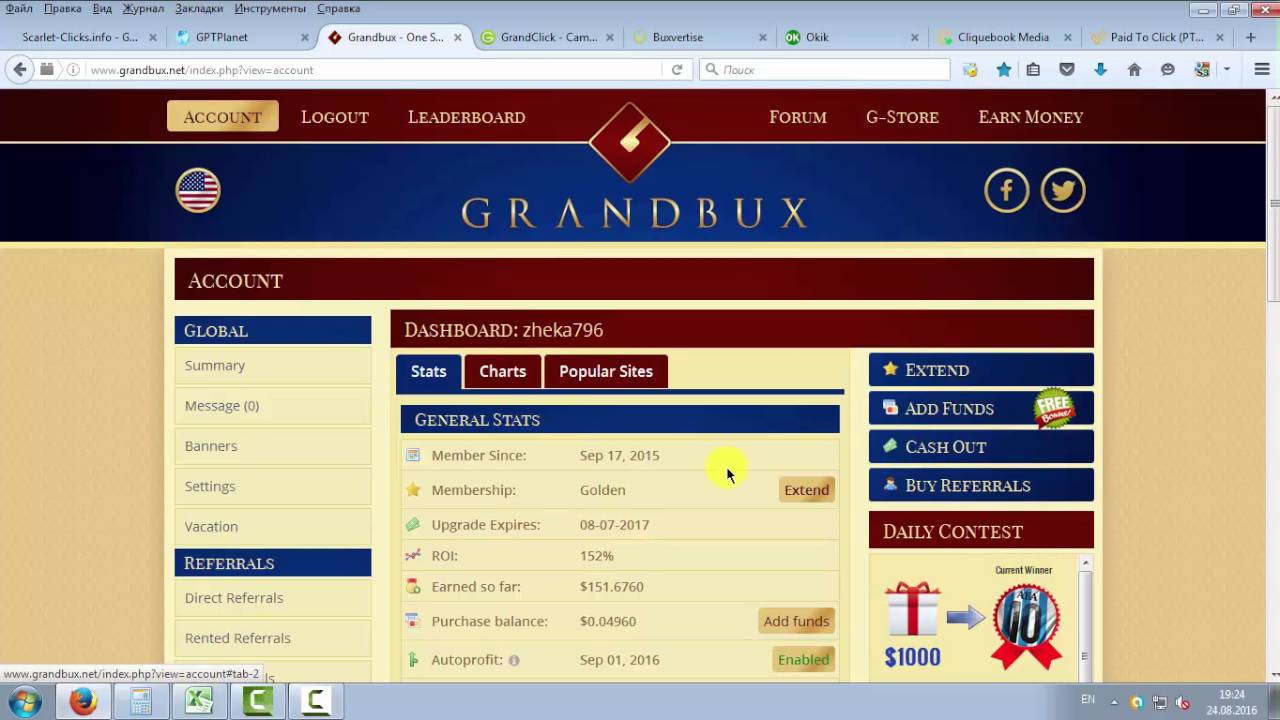Click the browser back arrow
The height and width of the screenshot is (720, 1280).
tap(20, 69)
